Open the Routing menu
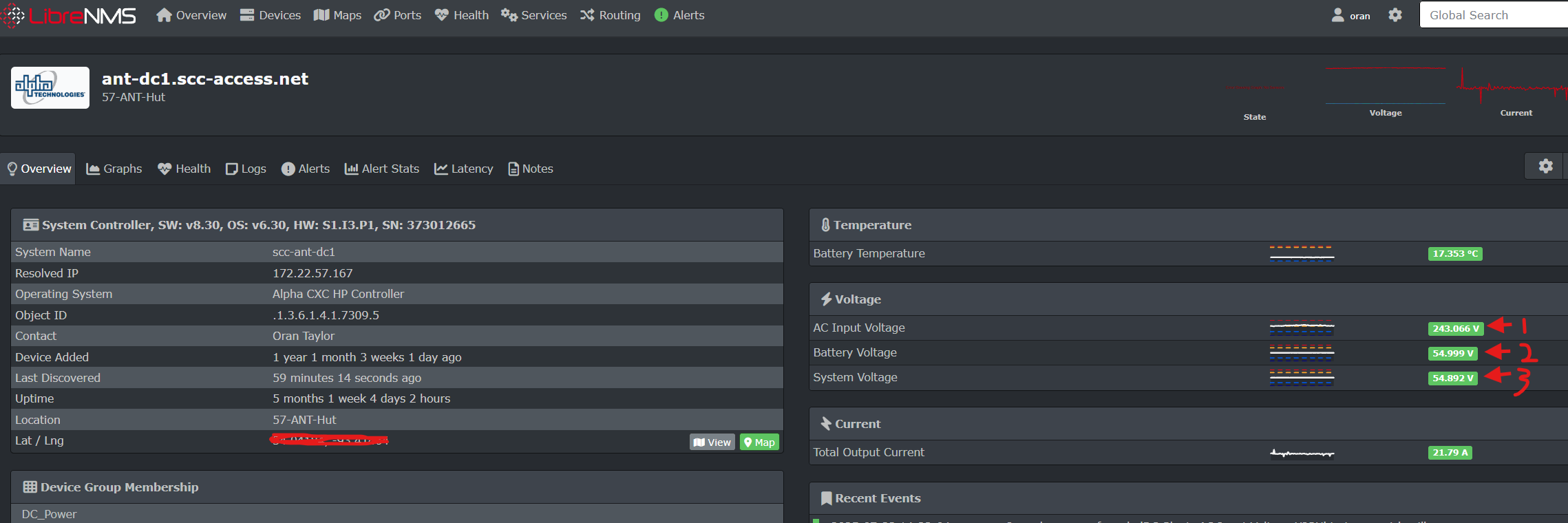 610,15
